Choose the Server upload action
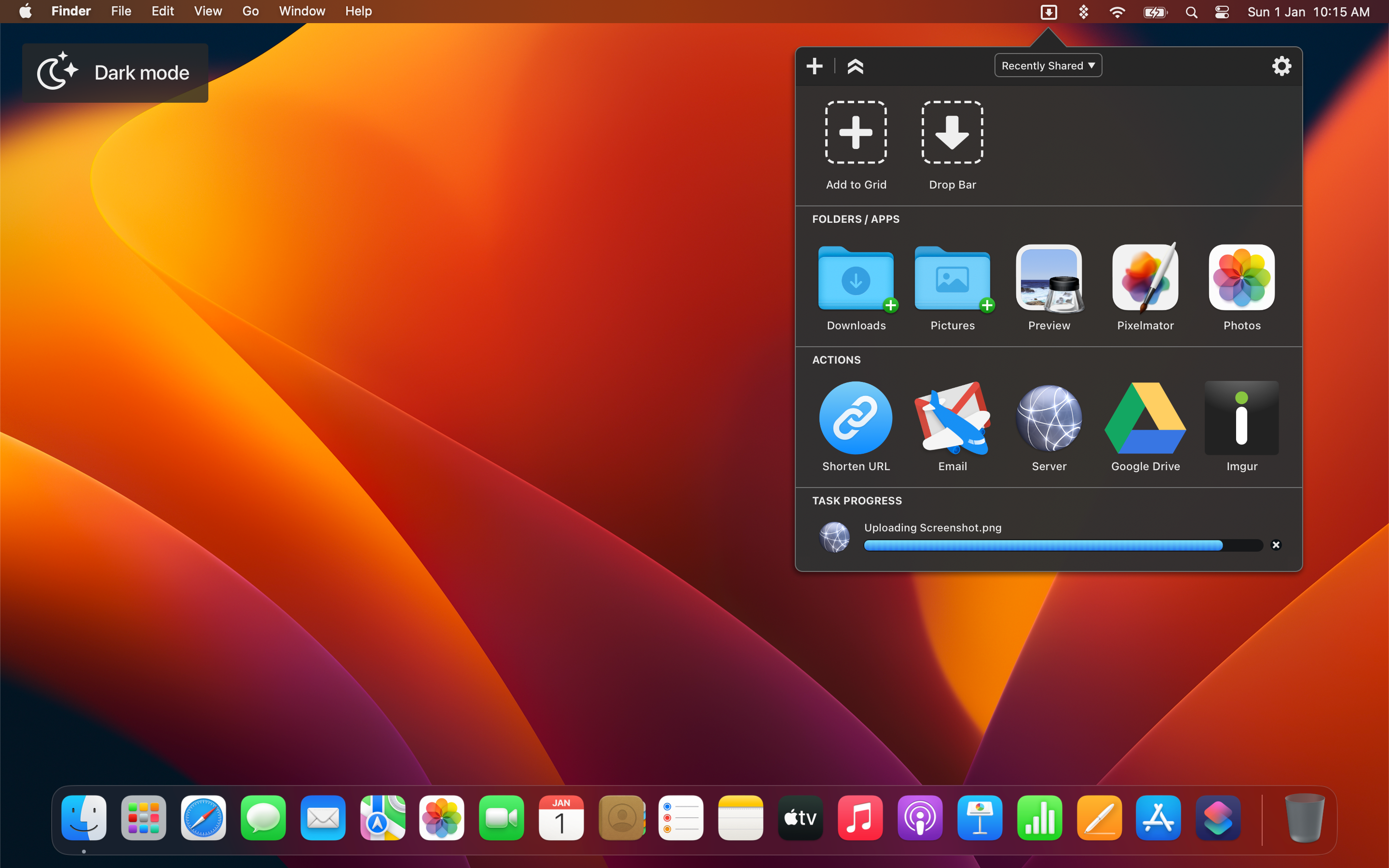 point(1048,419)
